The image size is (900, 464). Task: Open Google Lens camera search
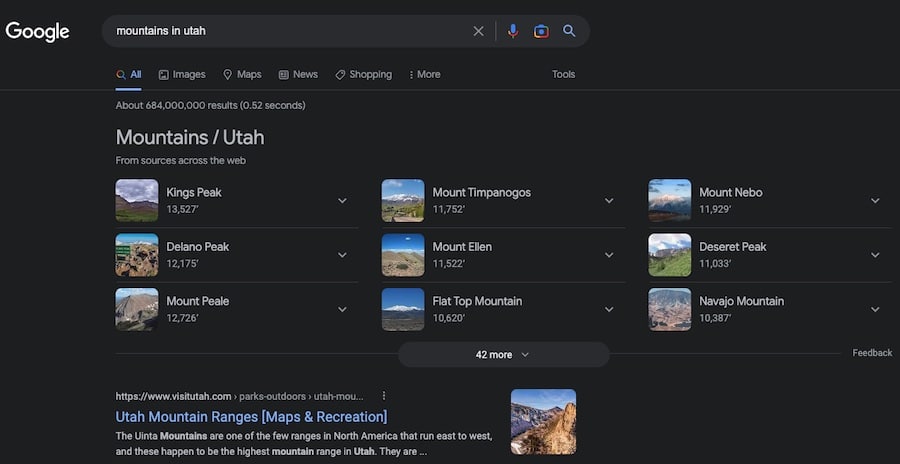click(541, 31)
